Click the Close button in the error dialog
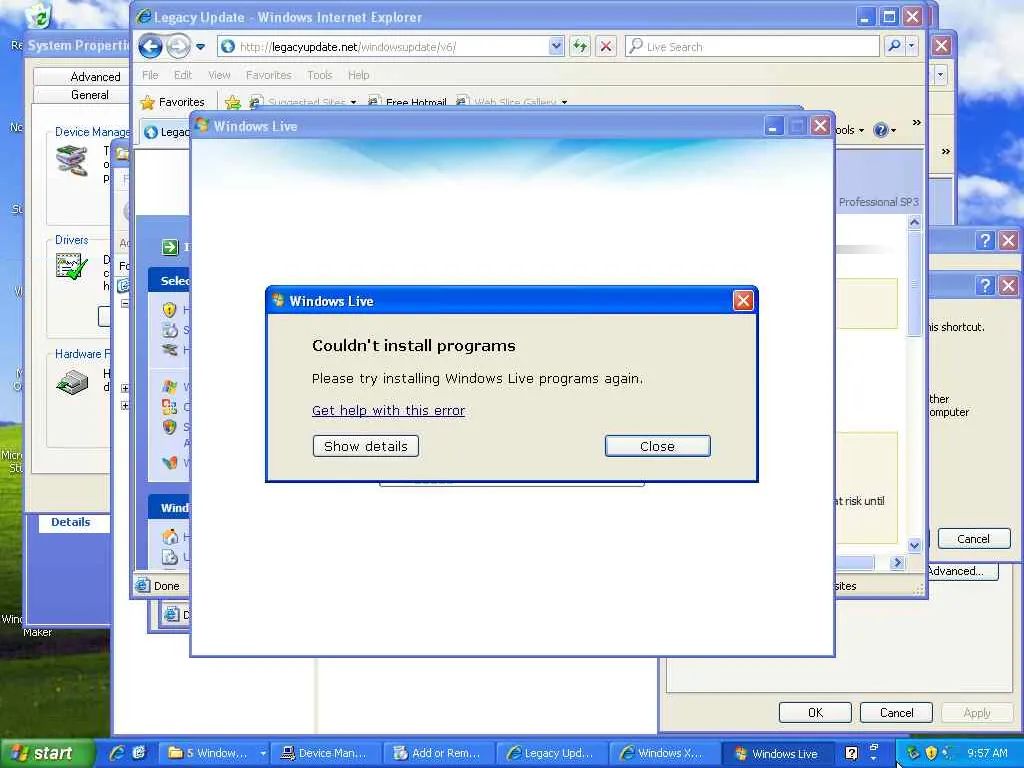 pos(657,446)
